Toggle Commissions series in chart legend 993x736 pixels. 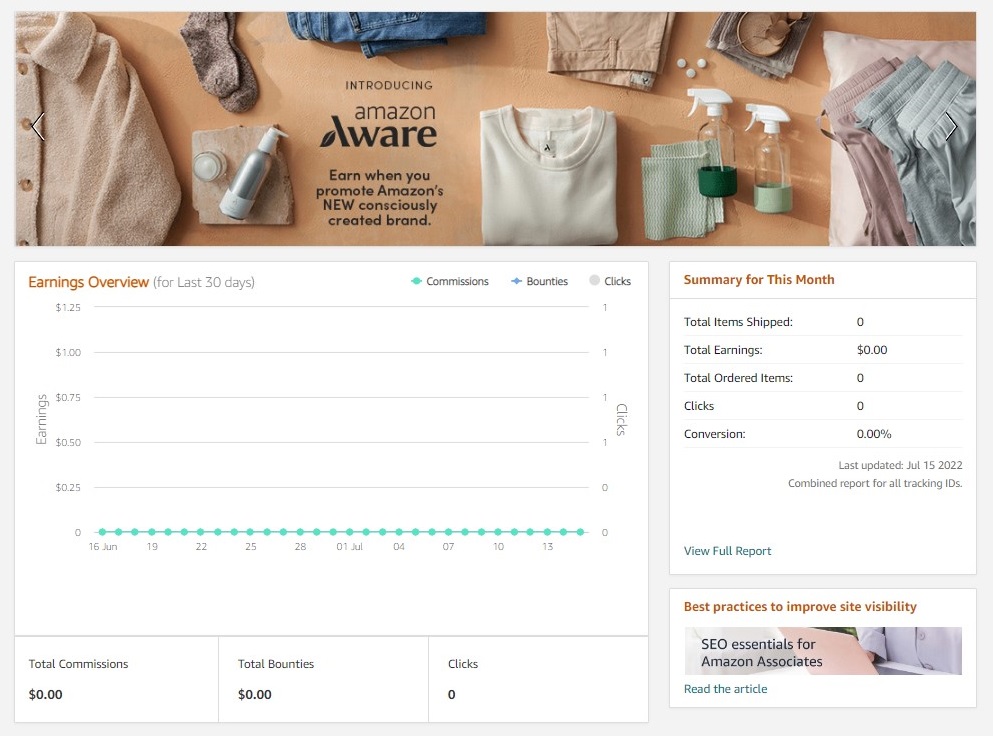(x=450, y=281)
